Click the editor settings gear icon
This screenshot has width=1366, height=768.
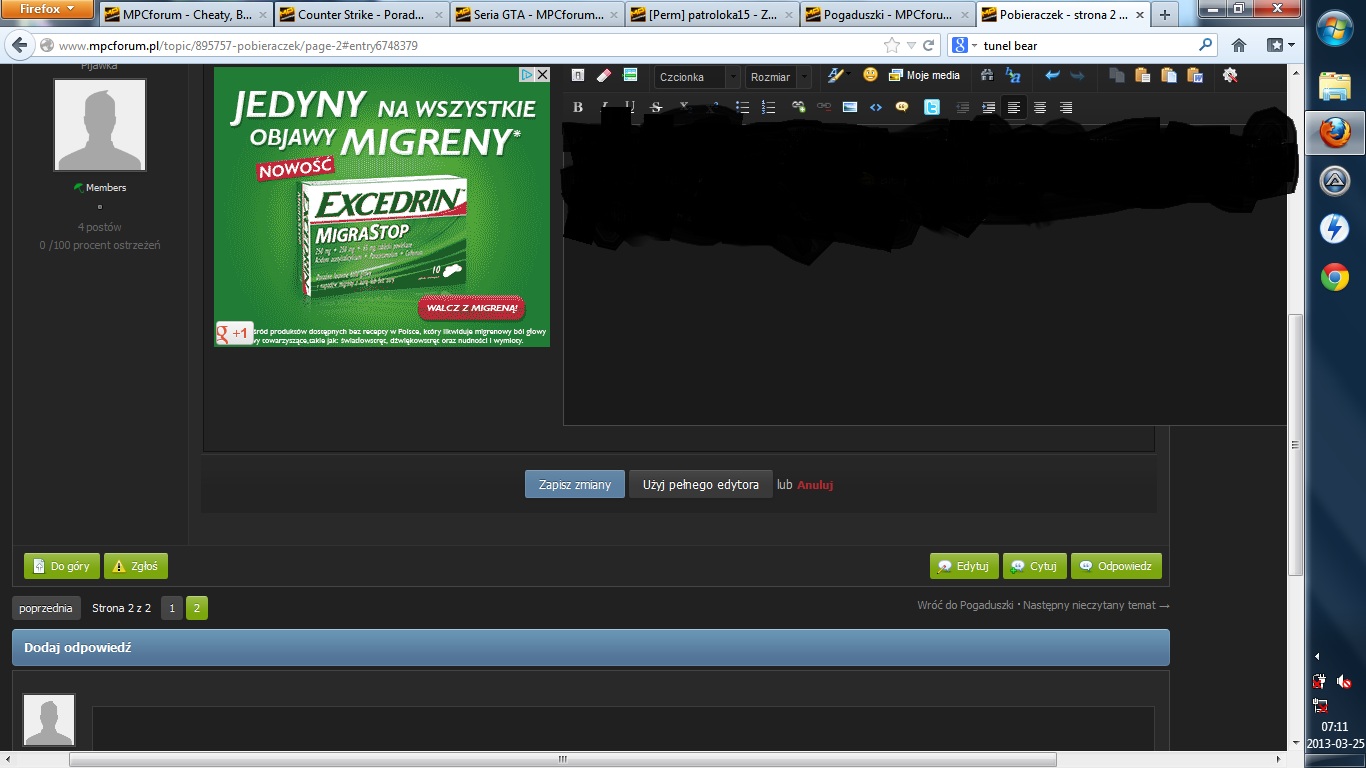pos(1230,75)
